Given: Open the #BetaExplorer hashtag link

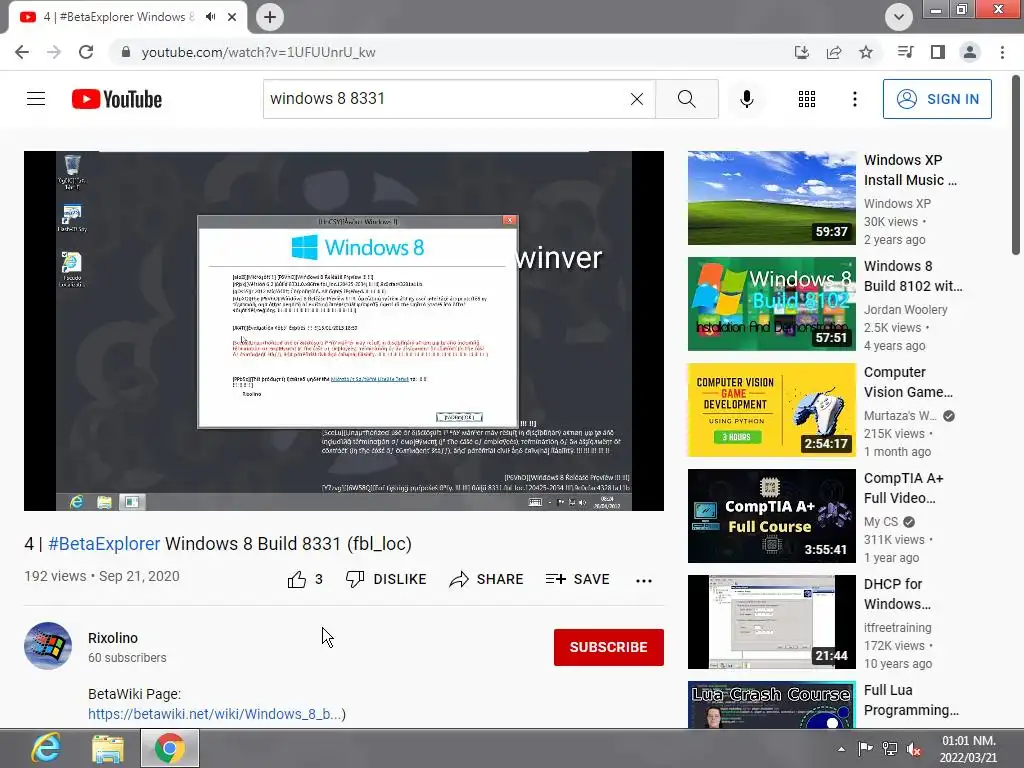Looking at the screenshot, I should pyautogui.click(x=104, y=544).
